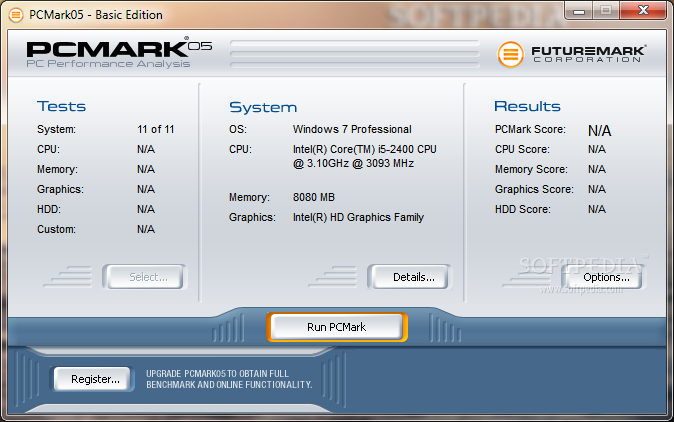
Task: Click the 'CPU Score:' label
Action: 522,149
